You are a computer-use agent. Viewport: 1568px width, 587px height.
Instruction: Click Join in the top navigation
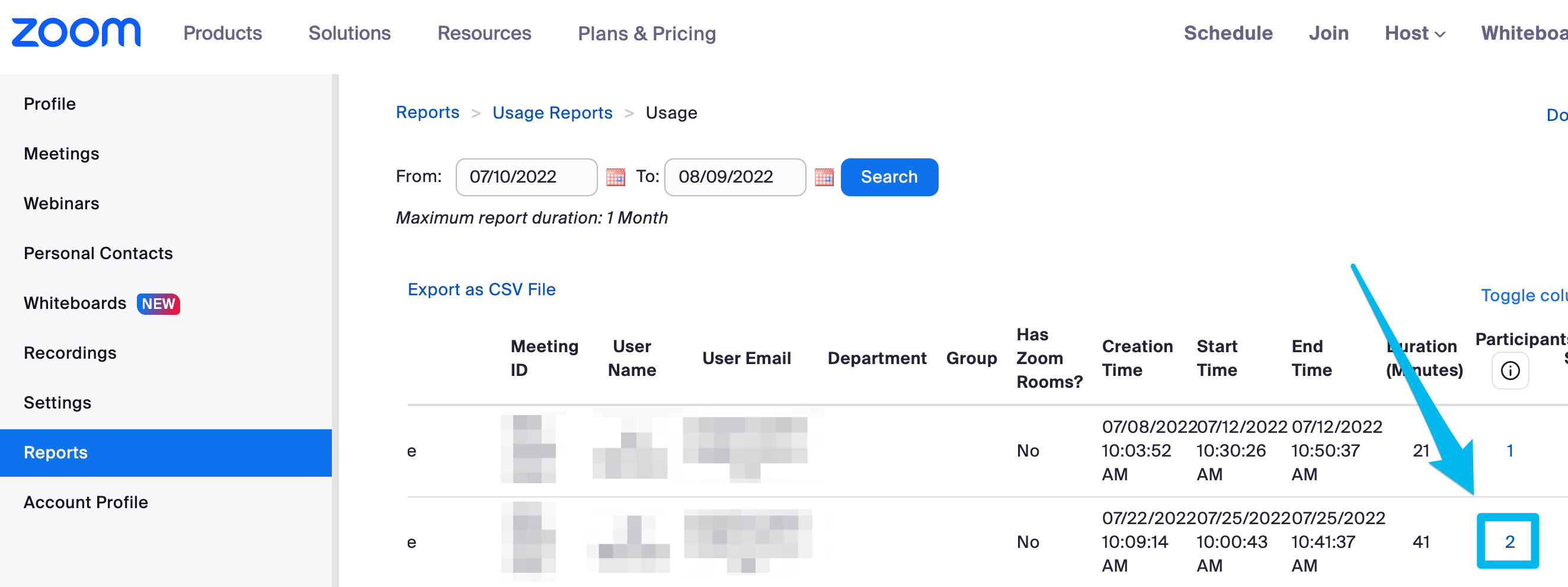[x=1329, y=33]
